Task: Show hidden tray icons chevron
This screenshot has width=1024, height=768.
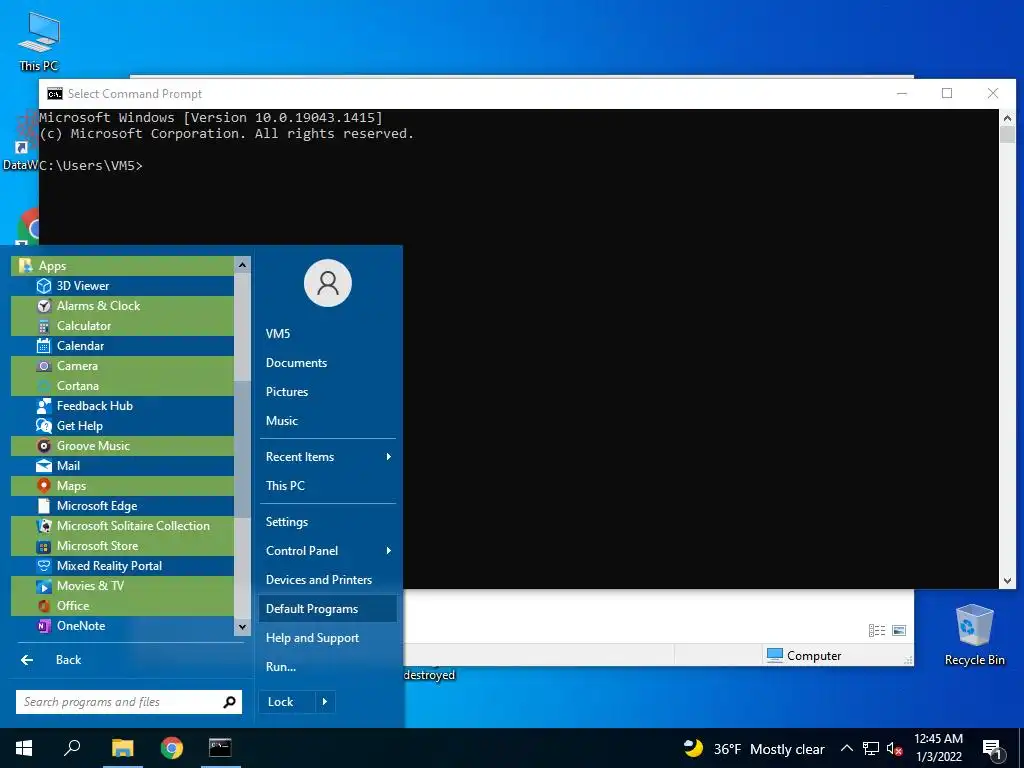Action: click(846, 749)
